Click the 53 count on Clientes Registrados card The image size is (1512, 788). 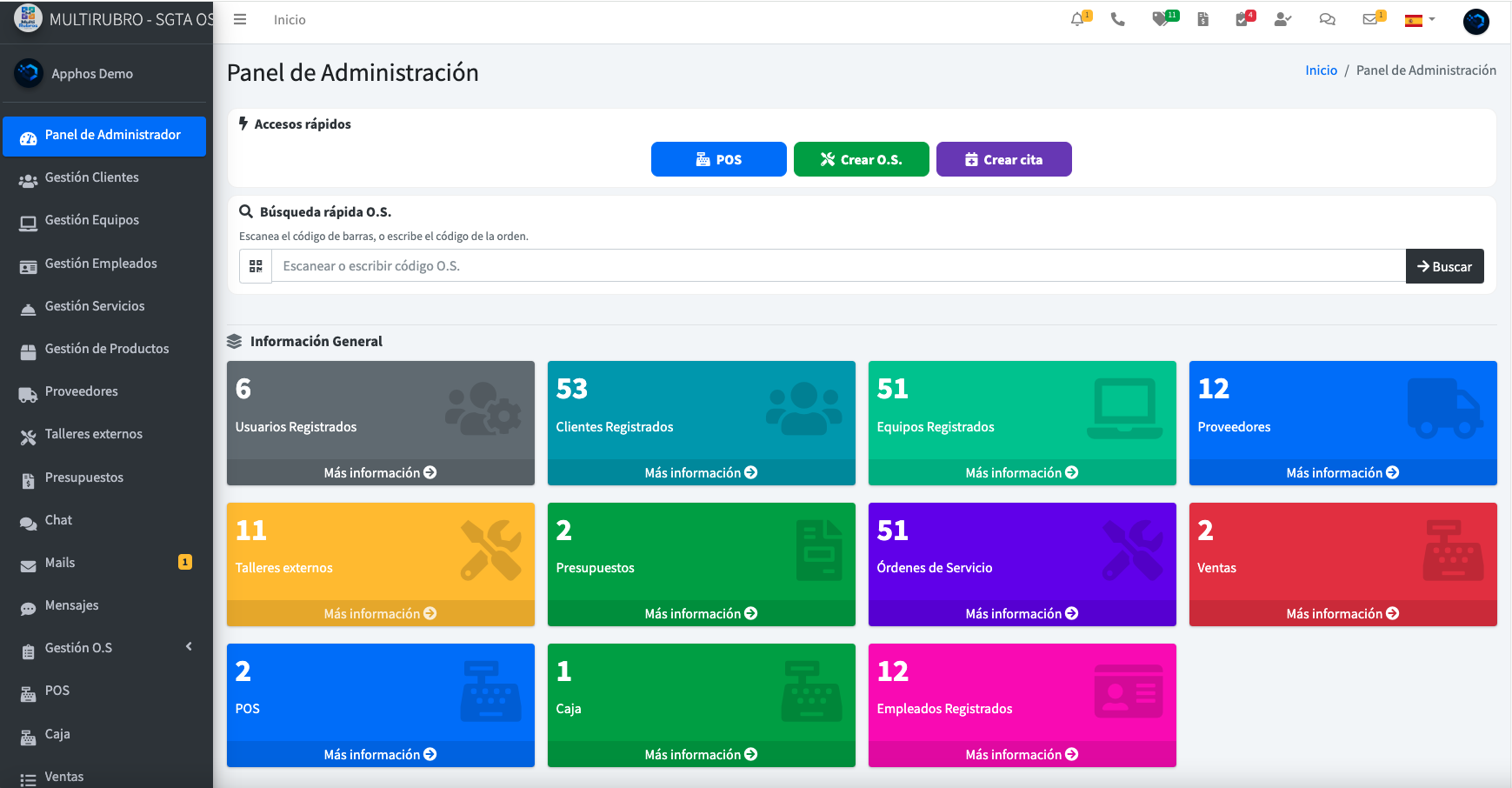pyautogui.click(x=572, y=389)
